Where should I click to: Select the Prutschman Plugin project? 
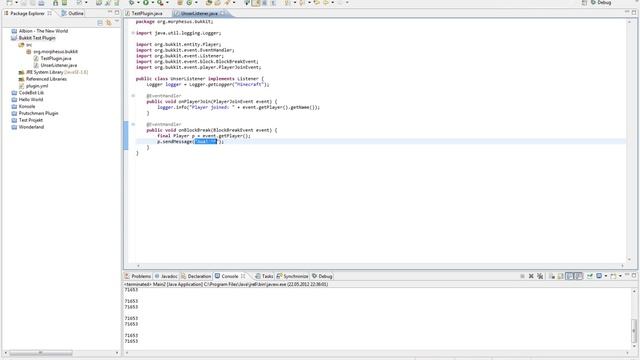click(35, 113)
